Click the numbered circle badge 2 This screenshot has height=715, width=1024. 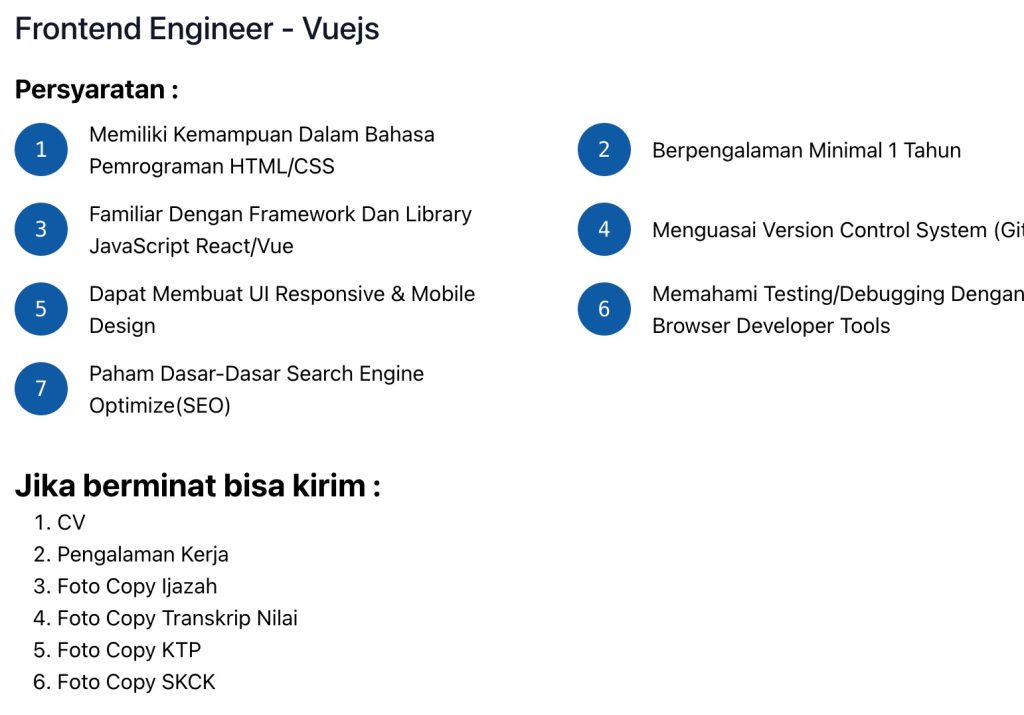604,150
